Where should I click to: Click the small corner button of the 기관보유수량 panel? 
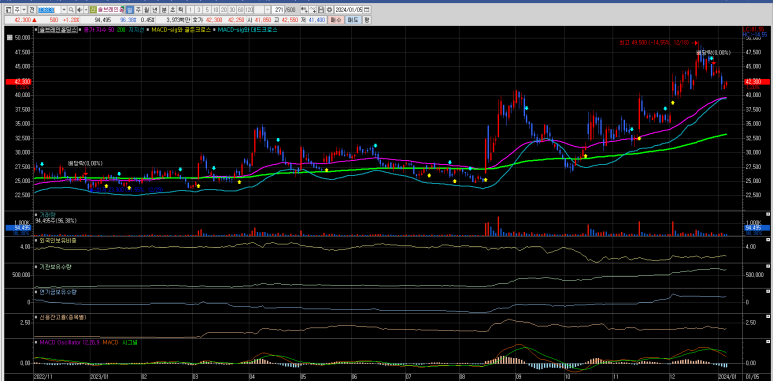(768, 265)
